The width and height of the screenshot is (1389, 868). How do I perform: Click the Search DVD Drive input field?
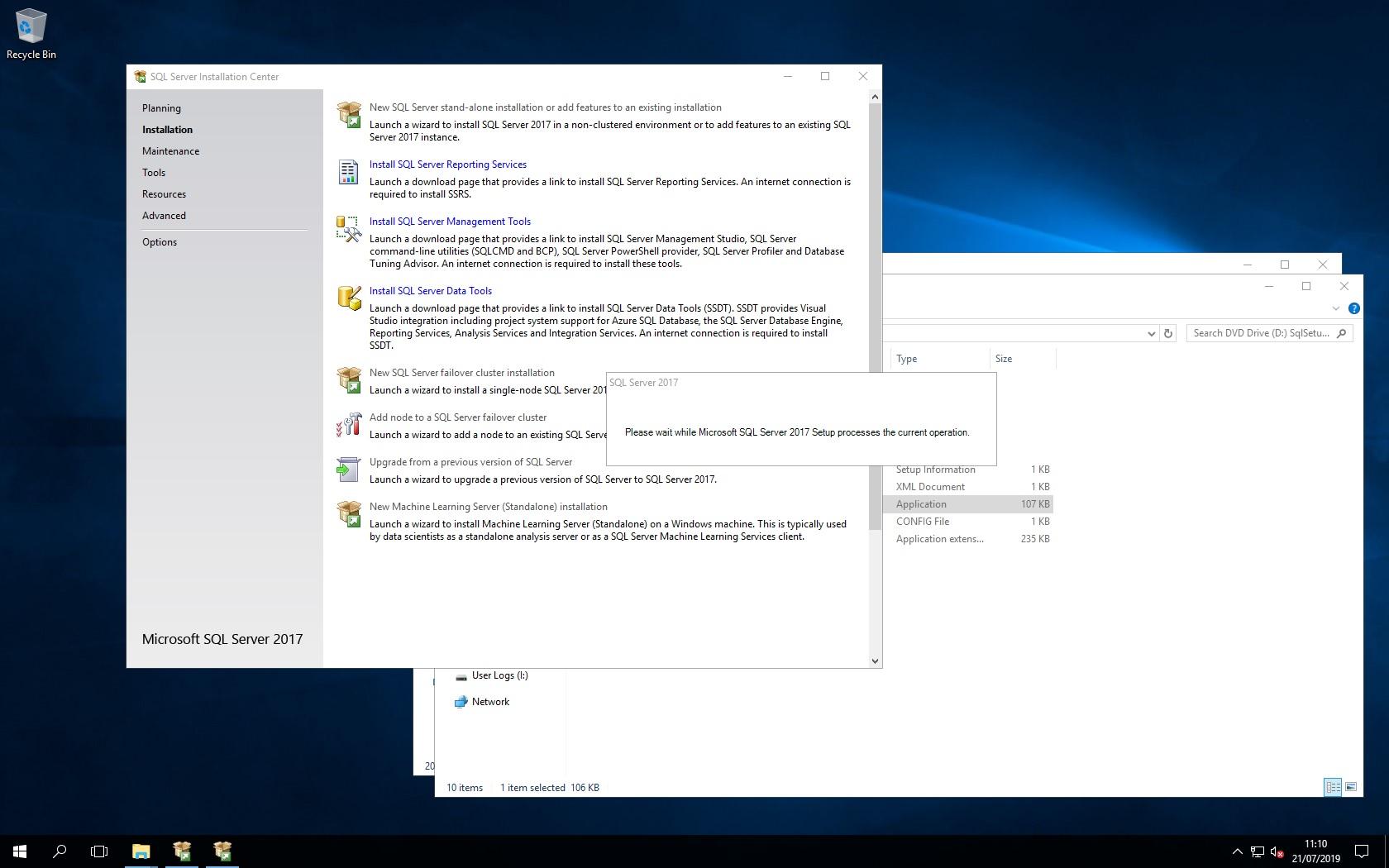coord(1261,333)
